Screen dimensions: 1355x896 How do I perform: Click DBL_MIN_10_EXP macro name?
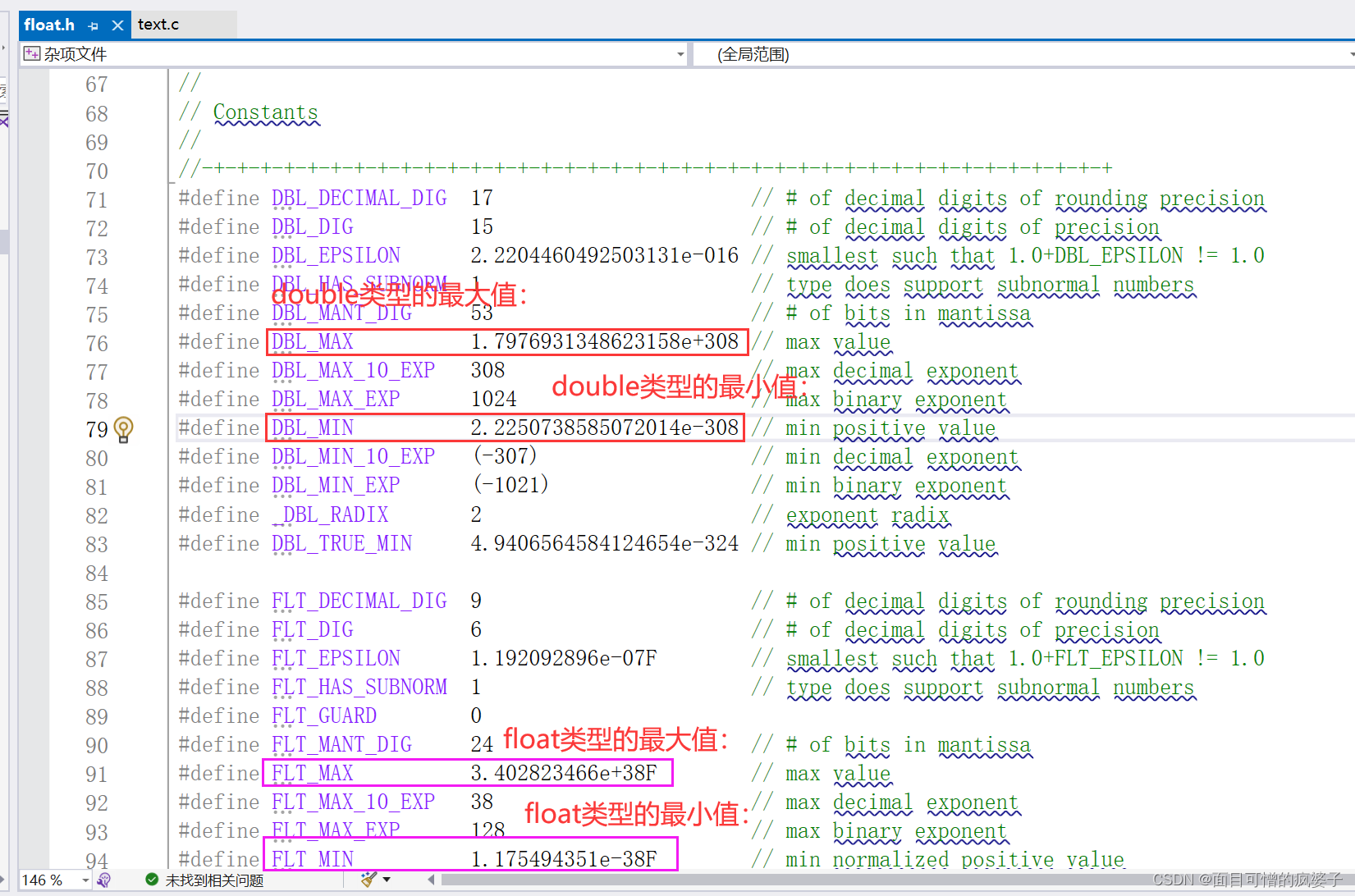354,456
